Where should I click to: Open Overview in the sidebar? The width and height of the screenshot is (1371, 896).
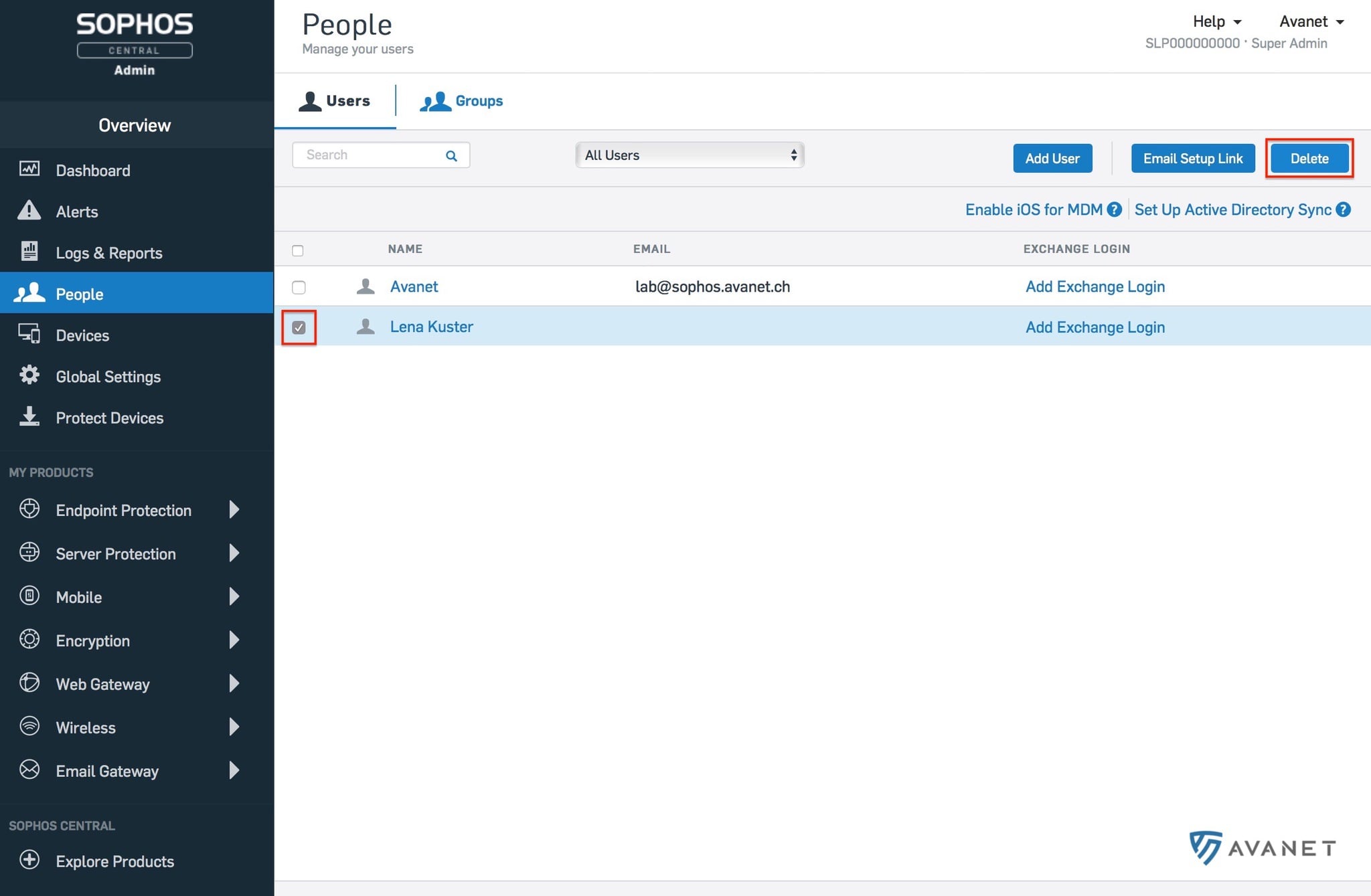tap(137, 125)
